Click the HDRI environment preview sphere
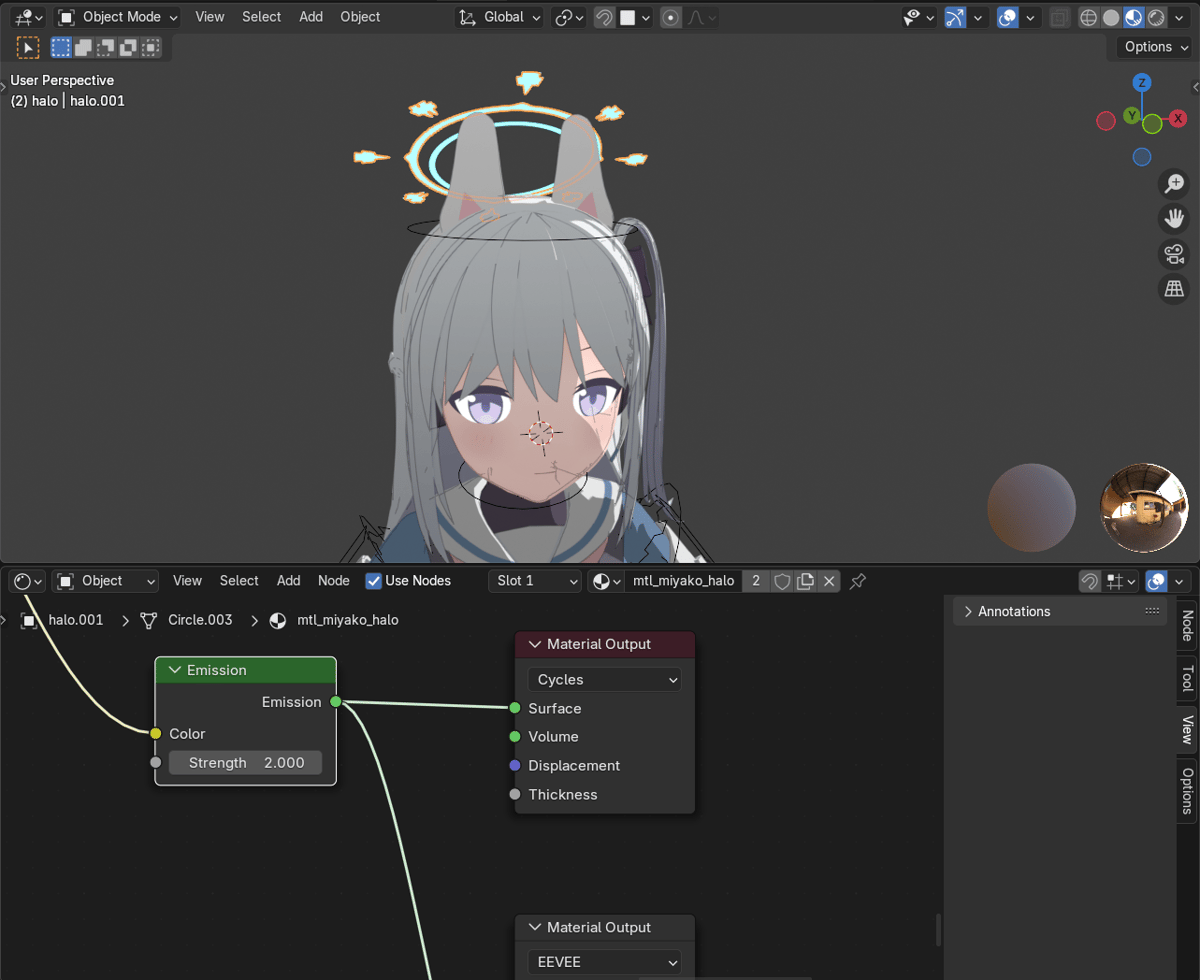Screen dimensions: 1200x980 pos(1143,507)
